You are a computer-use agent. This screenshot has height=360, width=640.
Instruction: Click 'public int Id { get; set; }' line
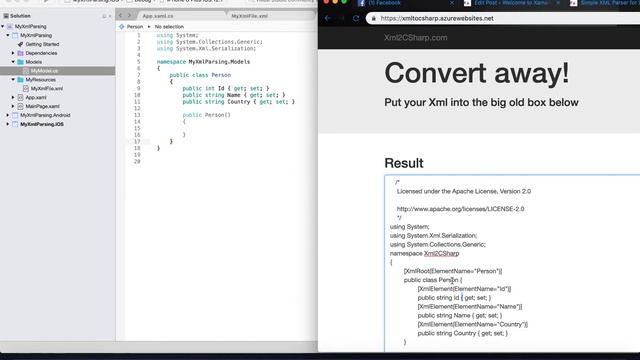[226, 89]
